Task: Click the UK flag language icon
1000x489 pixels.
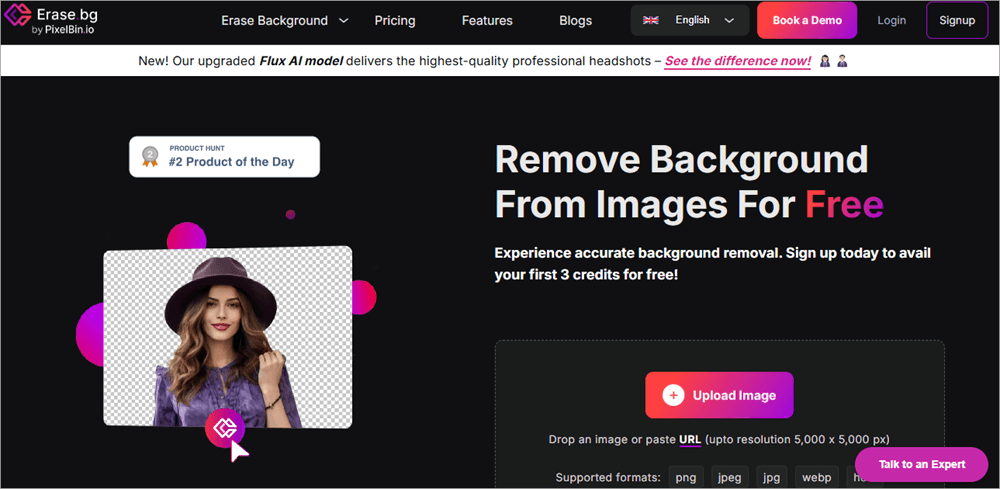Action: [650, 20]
